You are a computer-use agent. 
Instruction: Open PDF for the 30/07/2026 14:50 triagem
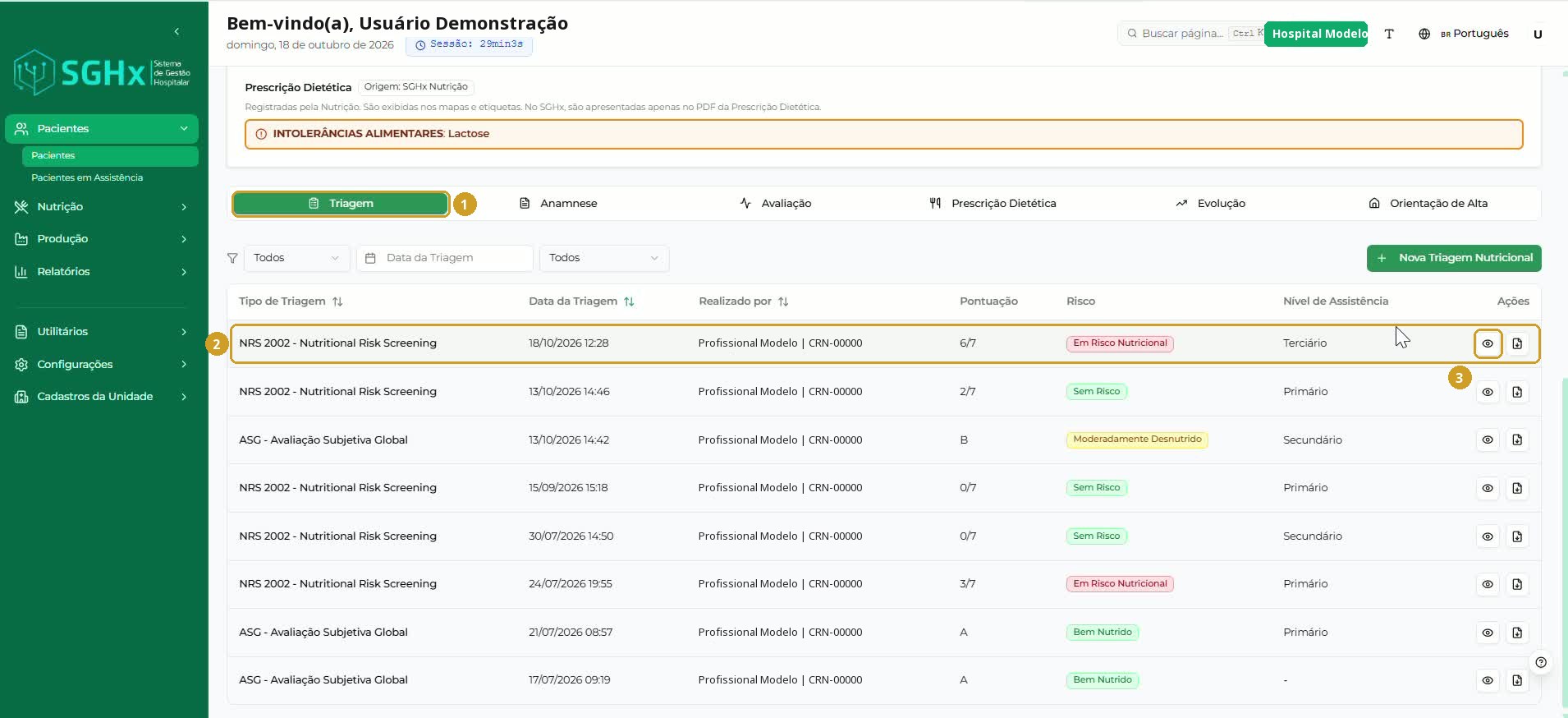1517,536
